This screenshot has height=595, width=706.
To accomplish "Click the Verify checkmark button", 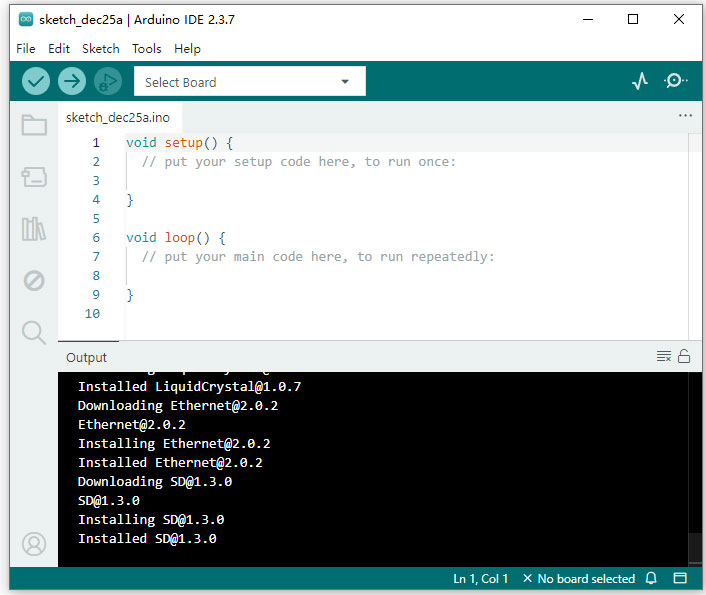I will click(36, 82).
